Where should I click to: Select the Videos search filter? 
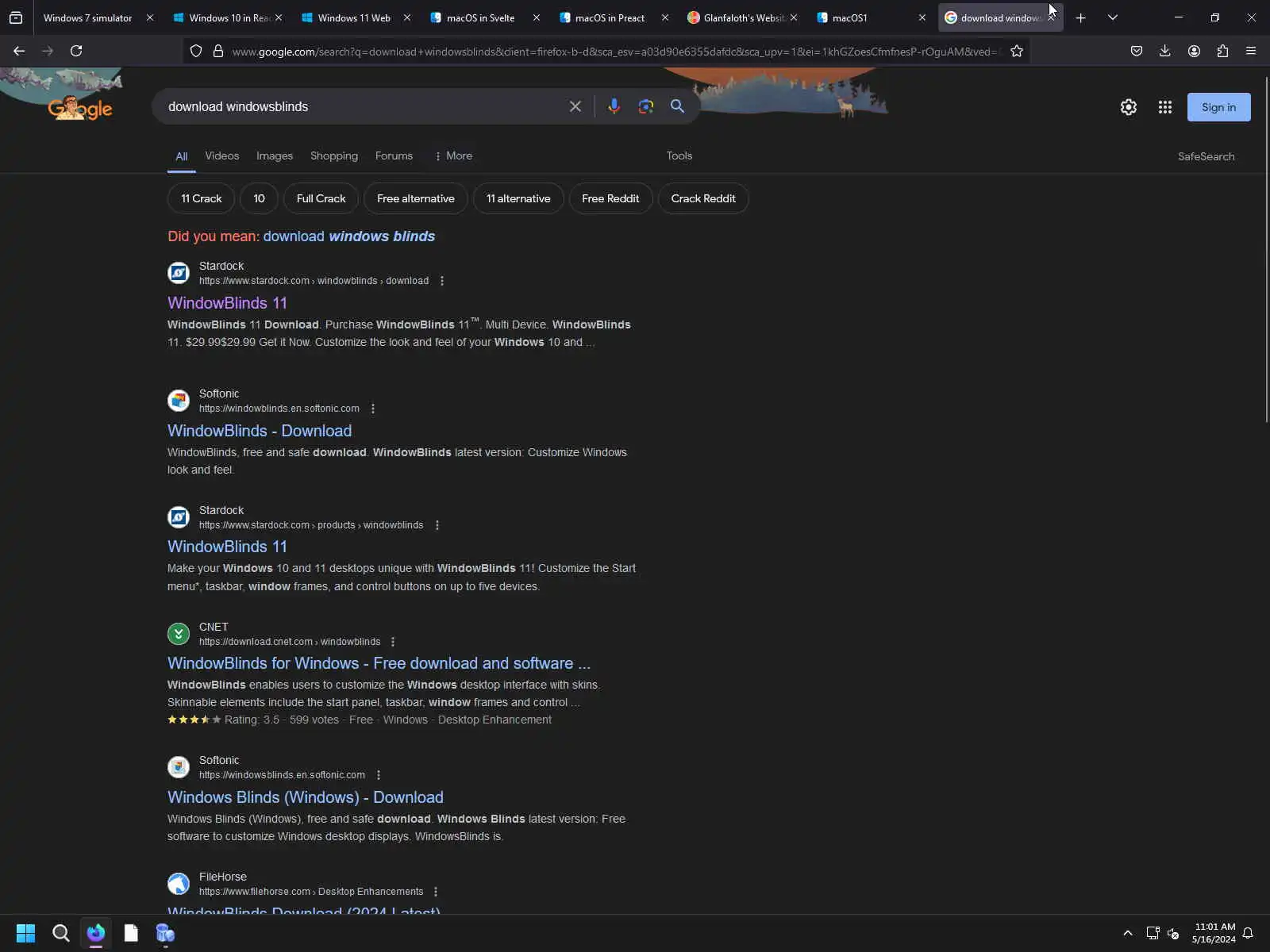[221, 155]
